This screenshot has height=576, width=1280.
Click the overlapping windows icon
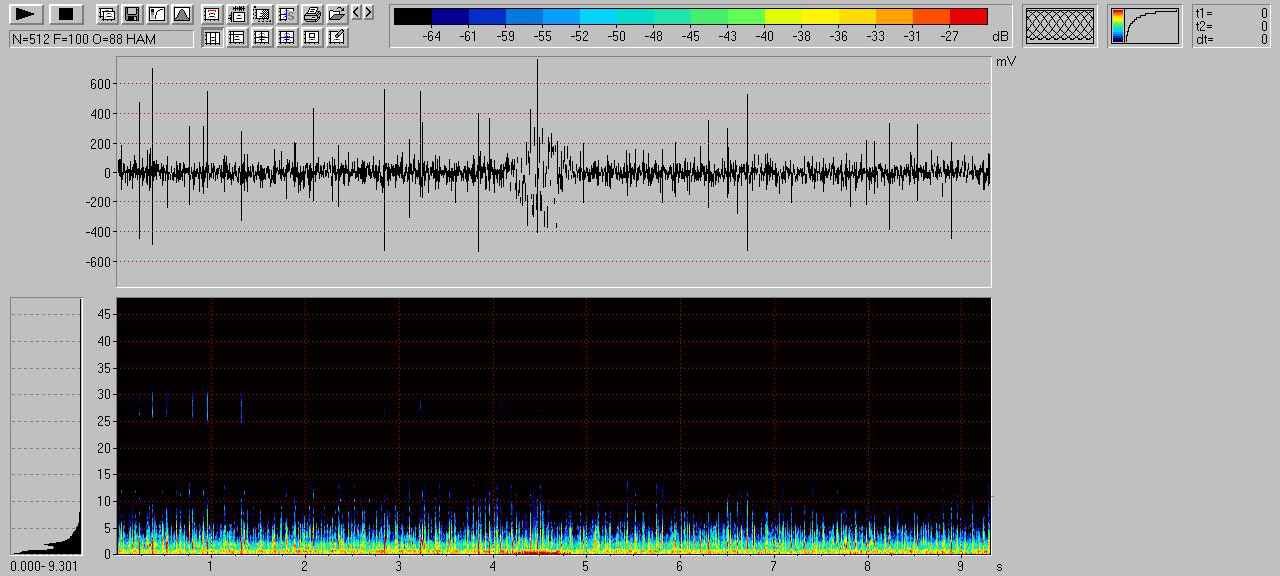click(x=106, y=14)
